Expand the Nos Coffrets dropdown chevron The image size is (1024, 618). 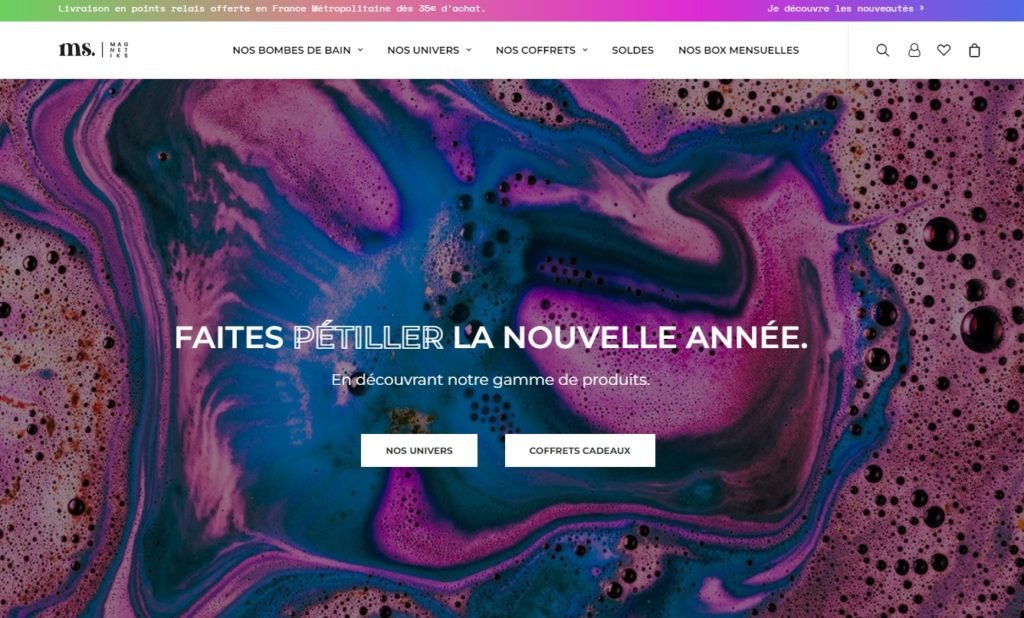coord(585,50)
